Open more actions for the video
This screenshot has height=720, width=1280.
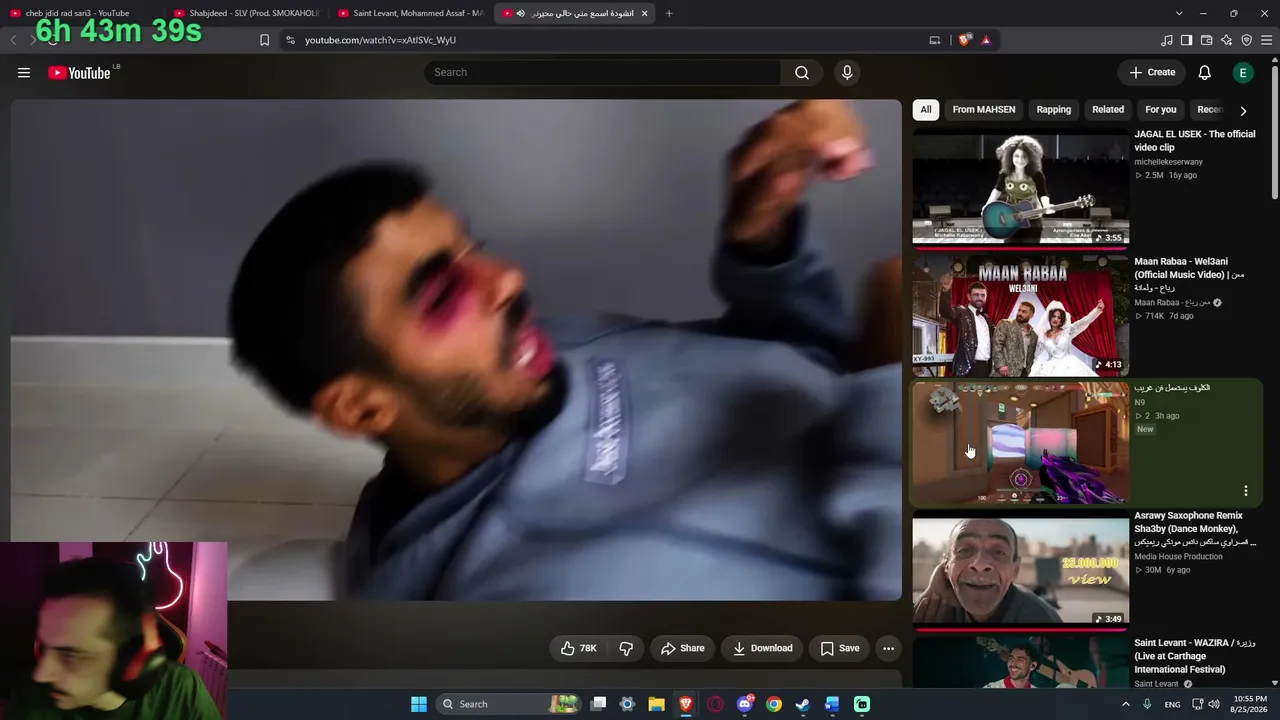[x=888, y=648]
